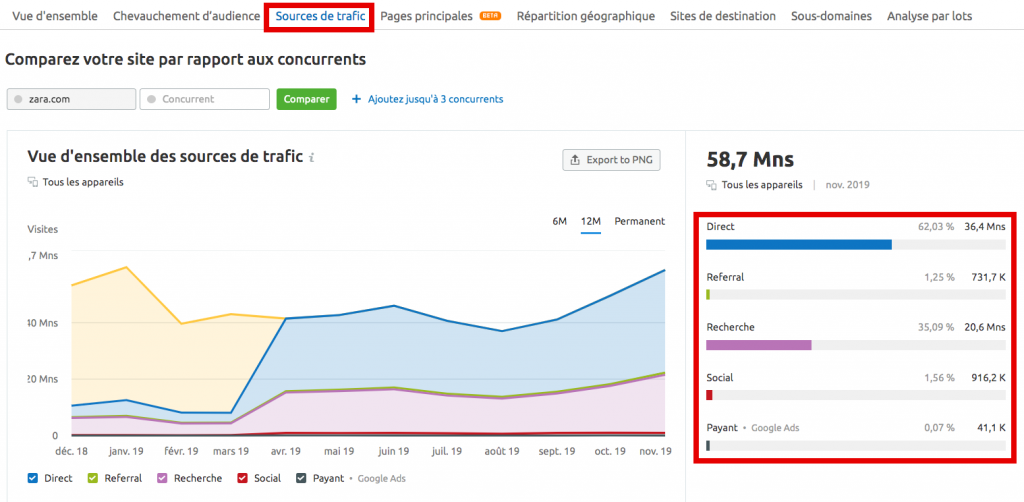Click the 62,03 % Direct percentage
Viewport: 1024px width, 502px height.
point(935,227)
